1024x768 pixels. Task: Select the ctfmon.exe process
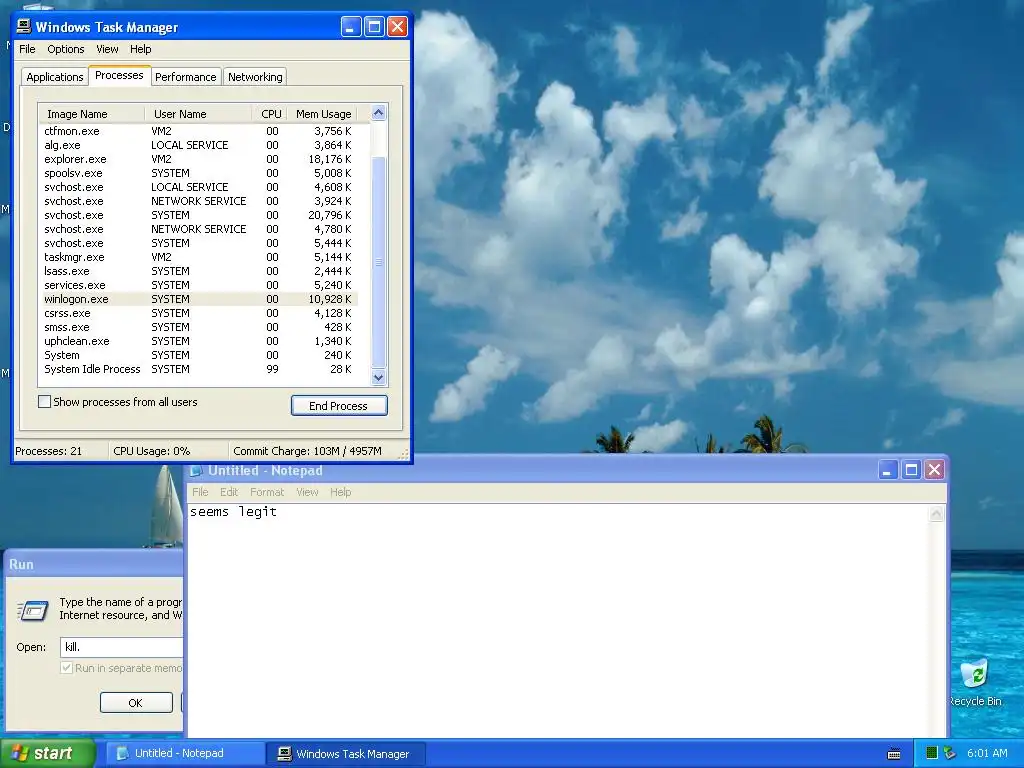point(199,131)
